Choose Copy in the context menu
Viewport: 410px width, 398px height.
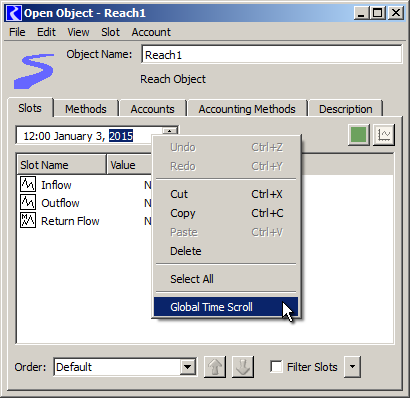[x=226, y=213]
